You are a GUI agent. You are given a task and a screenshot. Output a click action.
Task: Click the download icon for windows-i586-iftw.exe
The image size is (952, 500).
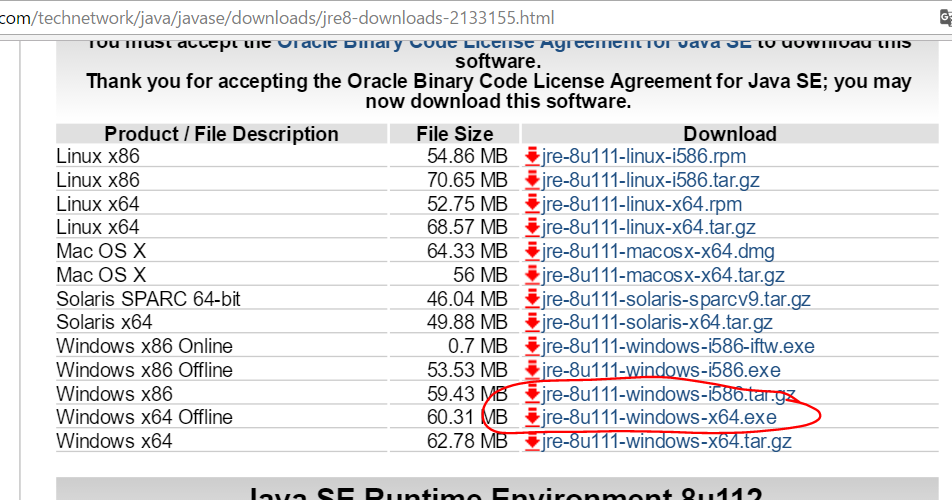pyautogui.click(x=532, y=346)
